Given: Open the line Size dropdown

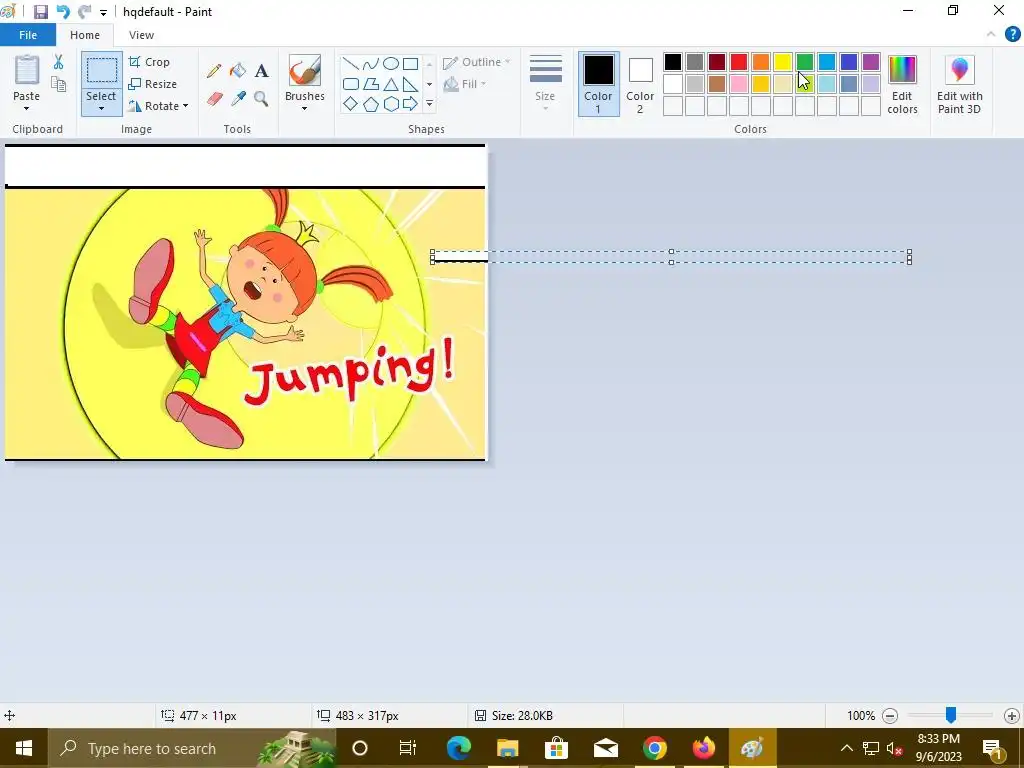Looking at the screenshot, I should click(x=545, y=82).
